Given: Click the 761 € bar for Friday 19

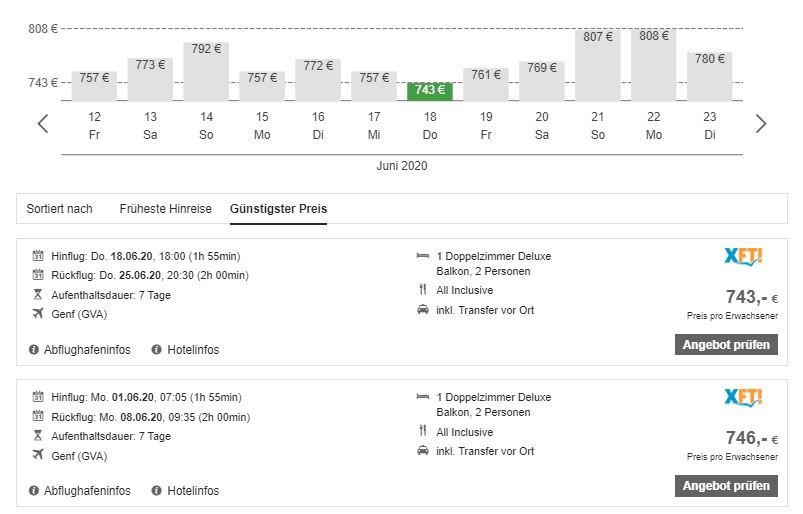Looking at the screenshot, I should 486,84.
